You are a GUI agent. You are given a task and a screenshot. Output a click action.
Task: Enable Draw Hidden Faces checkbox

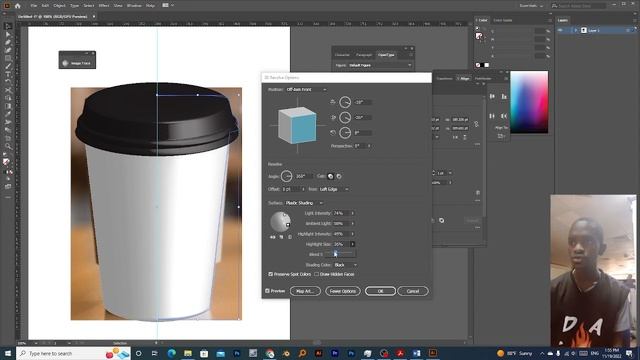[x=316, y=274]
